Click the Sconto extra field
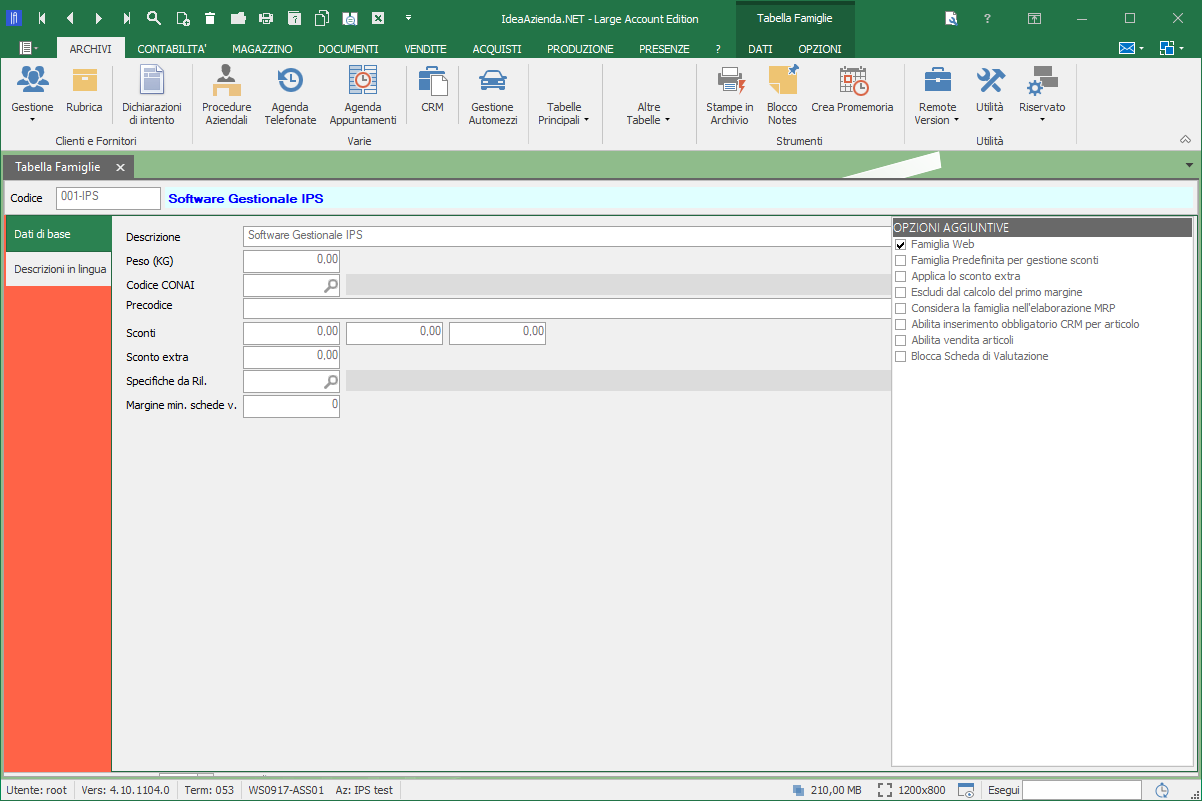Screen dimensions: 1202x801 pos(291,357)
